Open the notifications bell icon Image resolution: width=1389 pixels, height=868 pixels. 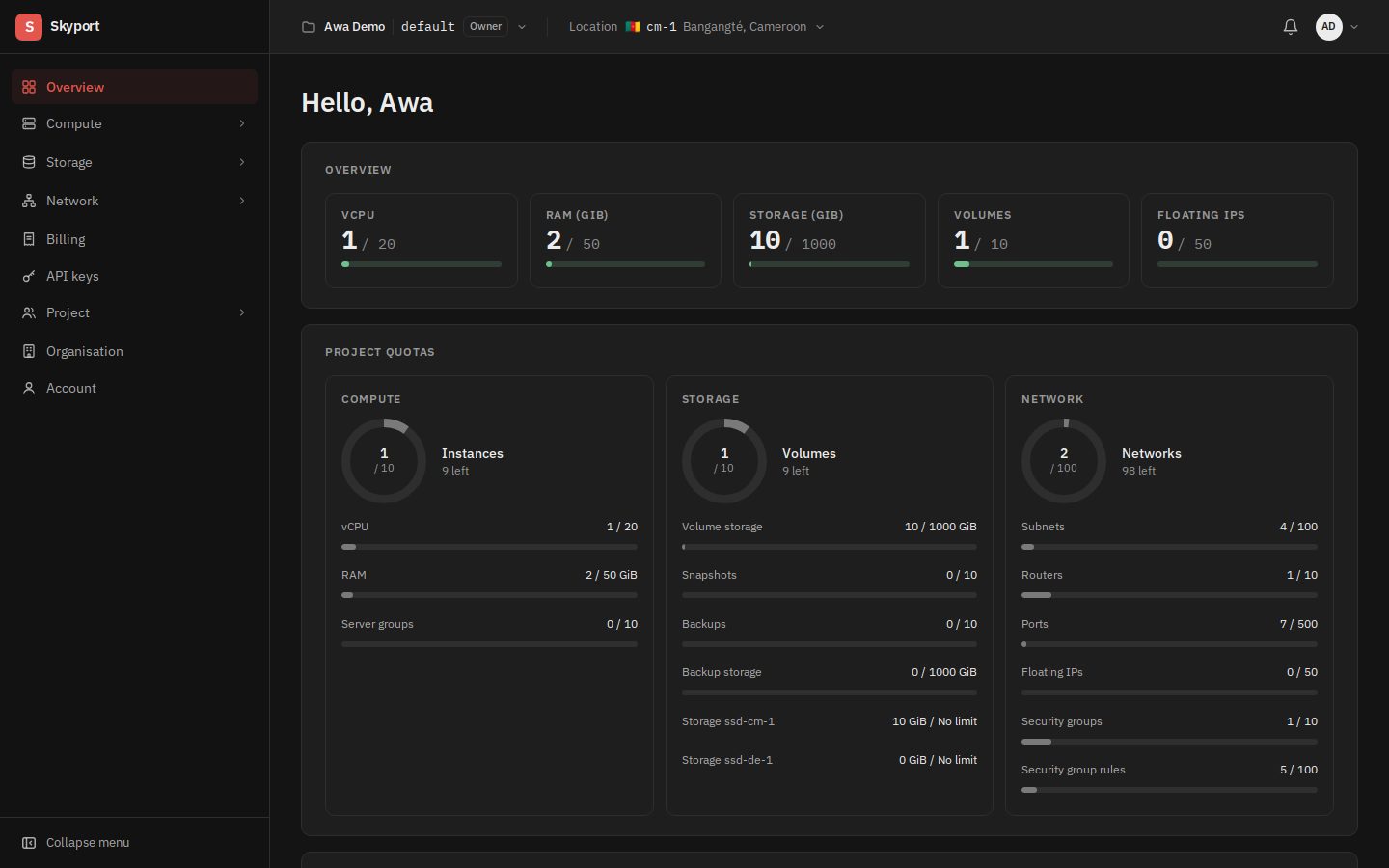pyautogui.click(x=1291, y=27)
